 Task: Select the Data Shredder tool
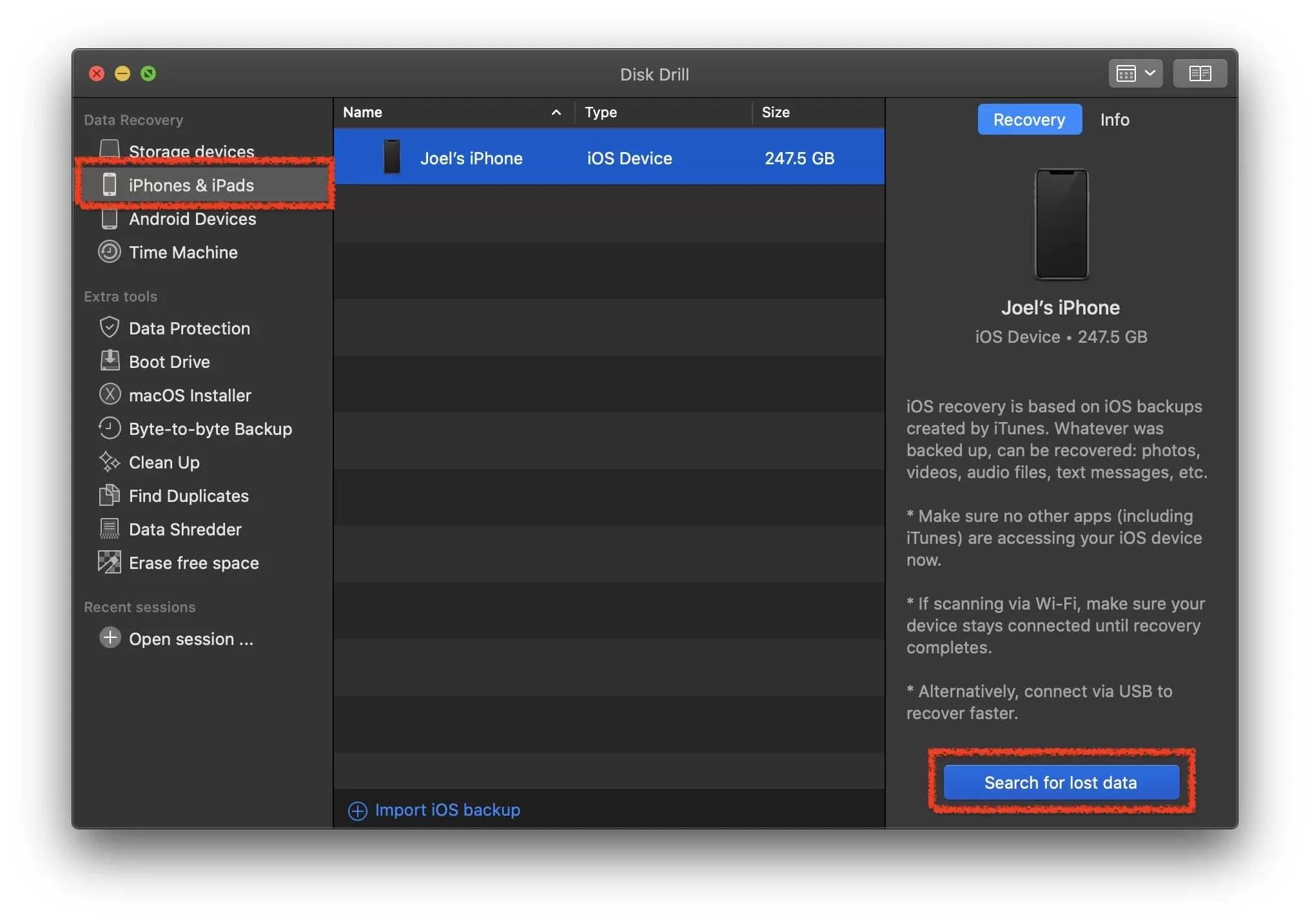pyautogui.click(x=185, y=528)
